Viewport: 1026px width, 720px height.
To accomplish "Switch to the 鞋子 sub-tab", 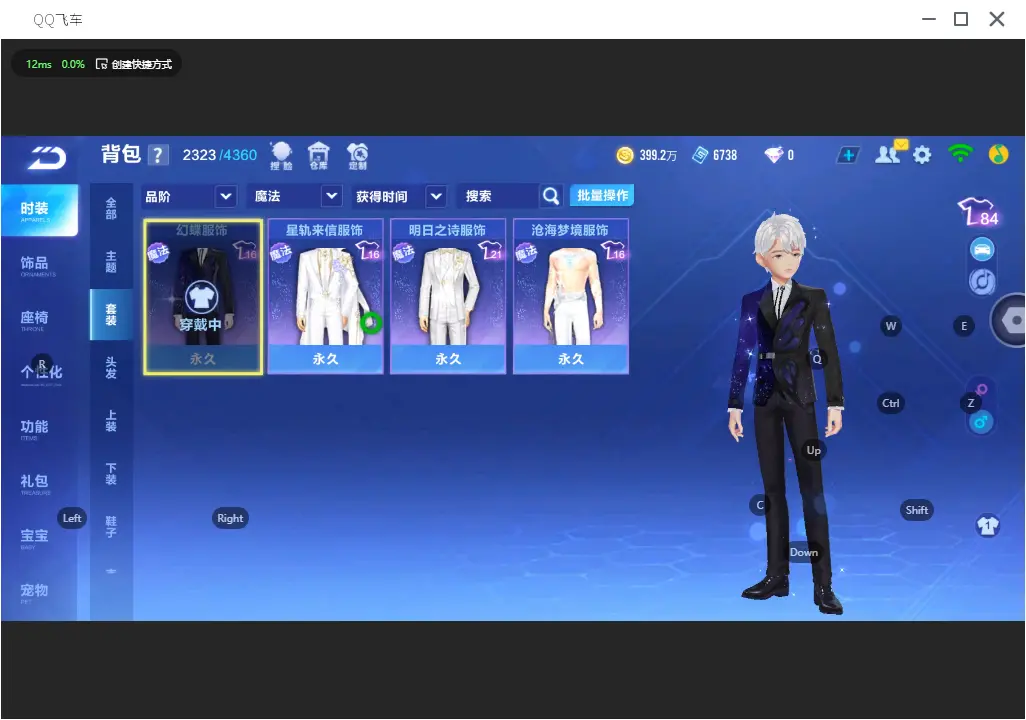I will pyautogui.click(x=111, y=527).
